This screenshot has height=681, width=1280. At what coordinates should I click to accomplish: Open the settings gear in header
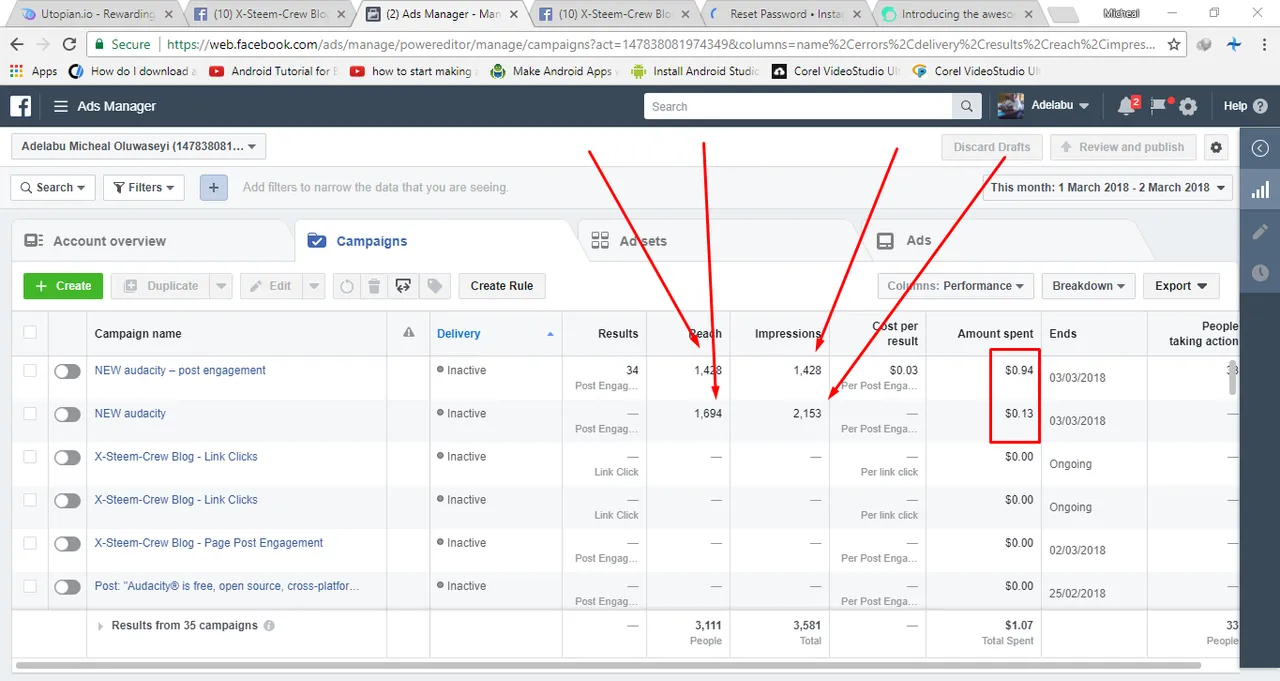tap(1188, 106)
